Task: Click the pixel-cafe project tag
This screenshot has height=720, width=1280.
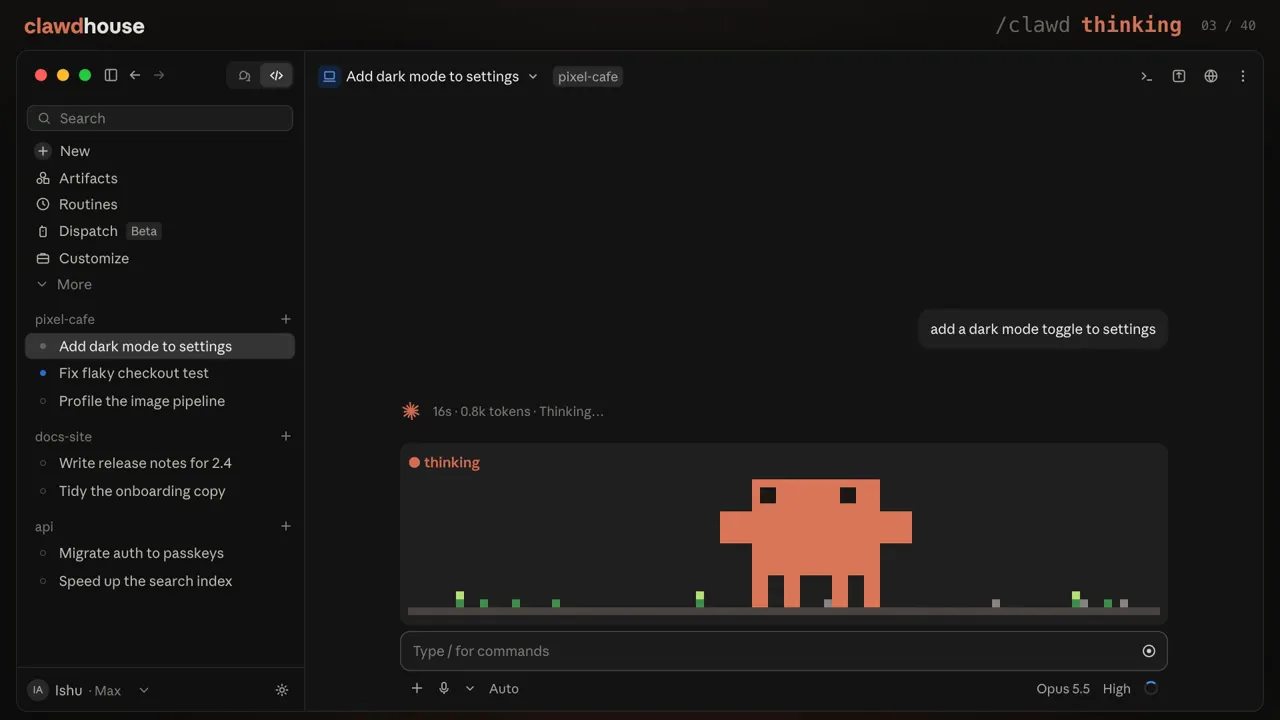Action: pyautogui.click(x=588, y=76)
